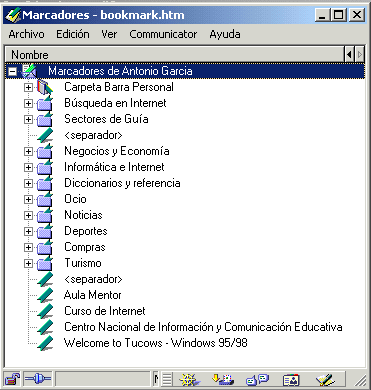The image size is (371, 390).
Task: Click the status bar message field
Action: (103, 379)
